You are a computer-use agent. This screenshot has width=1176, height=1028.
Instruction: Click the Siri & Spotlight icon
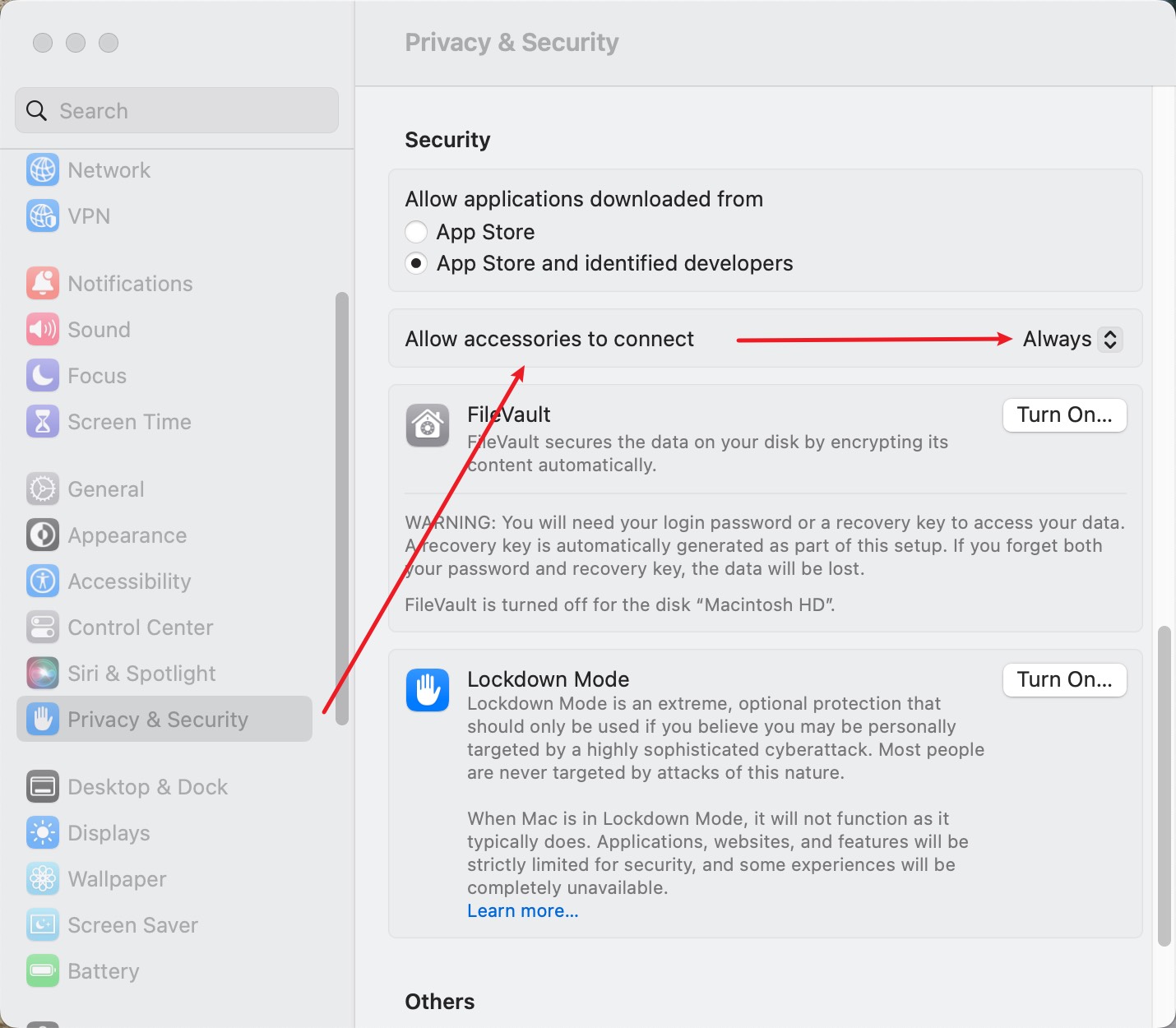coord(43,674)
